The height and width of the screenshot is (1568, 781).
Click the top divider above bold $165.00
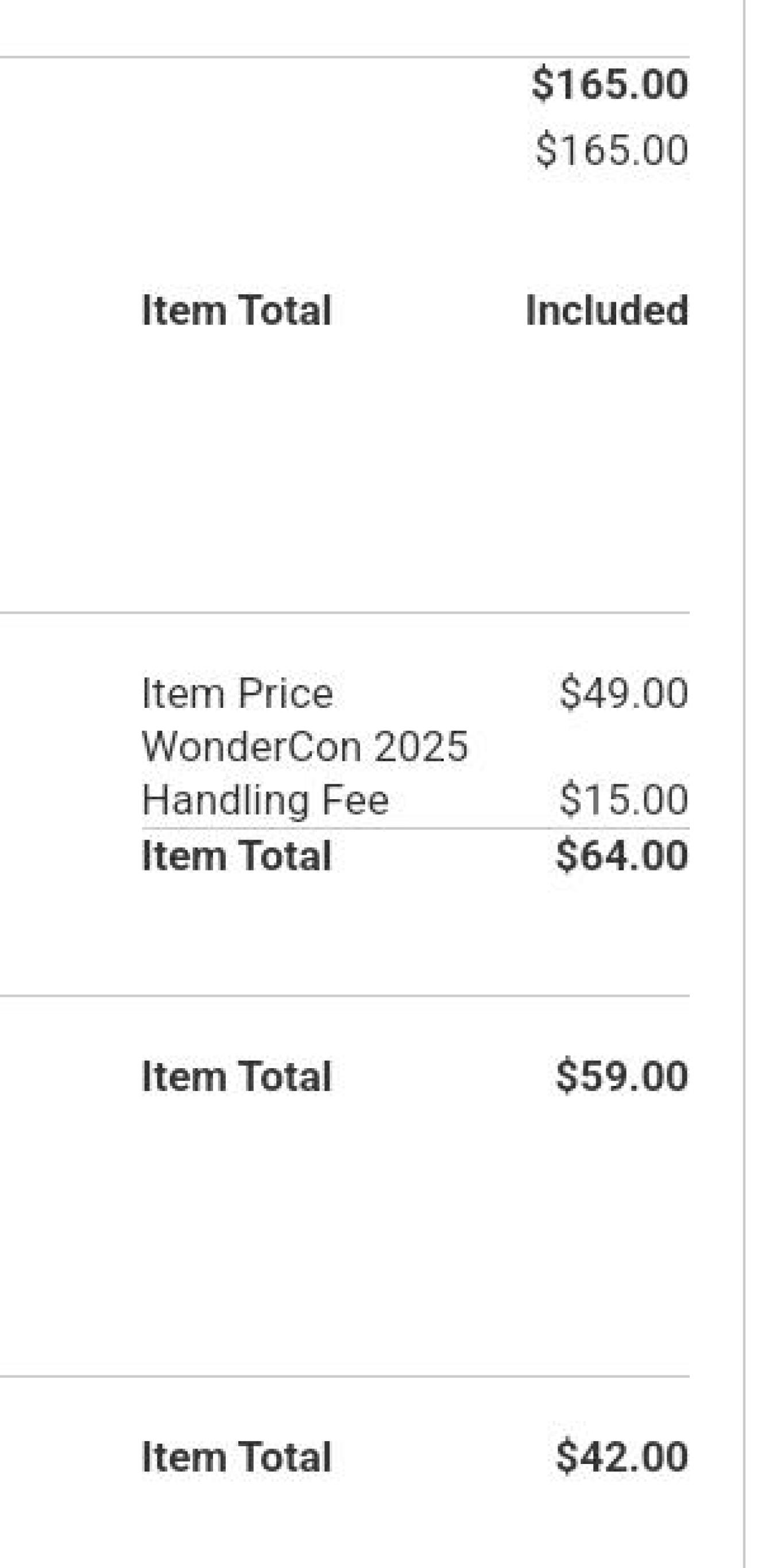point(345,57)
